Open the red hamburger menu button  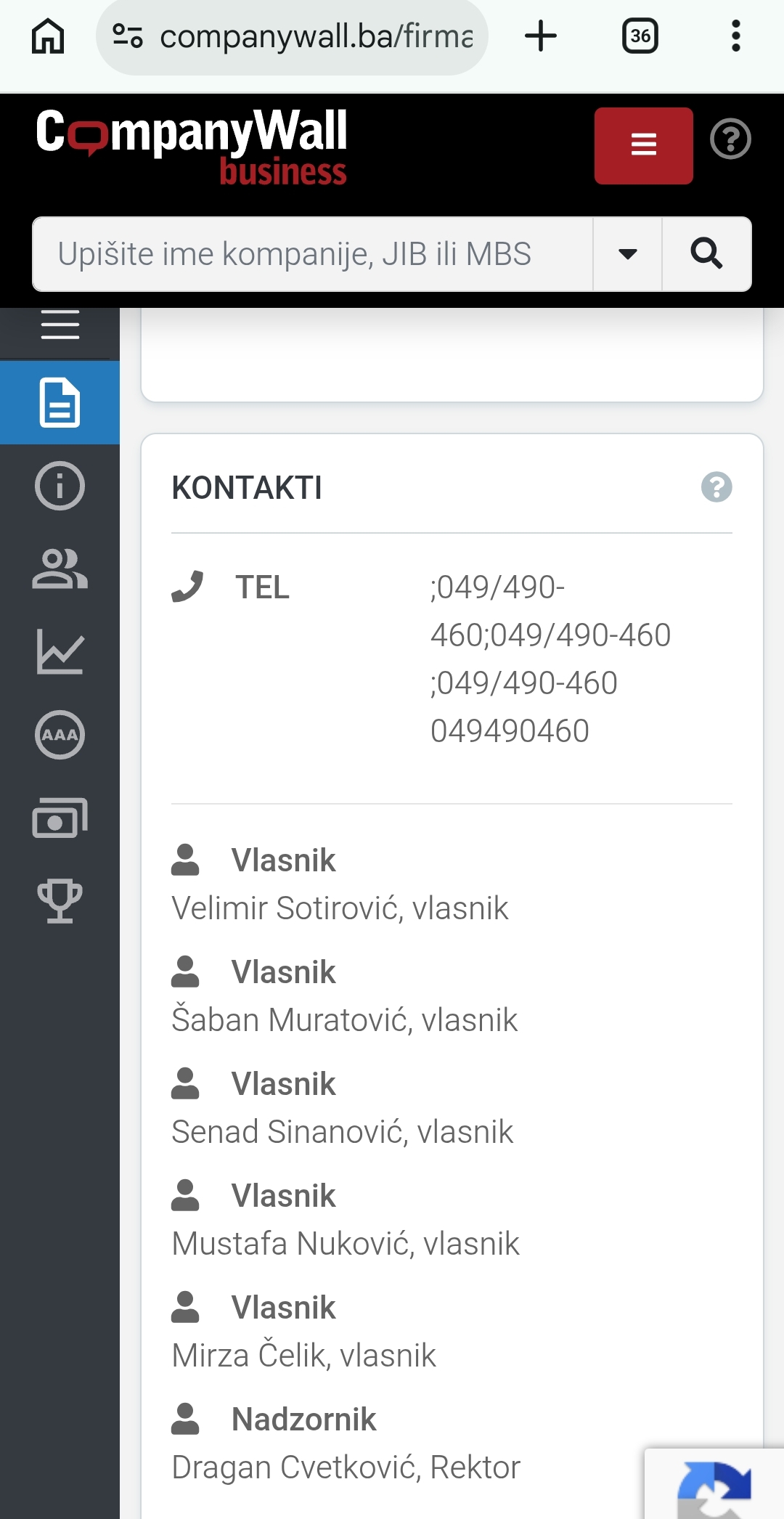click(x=643, y=145)
